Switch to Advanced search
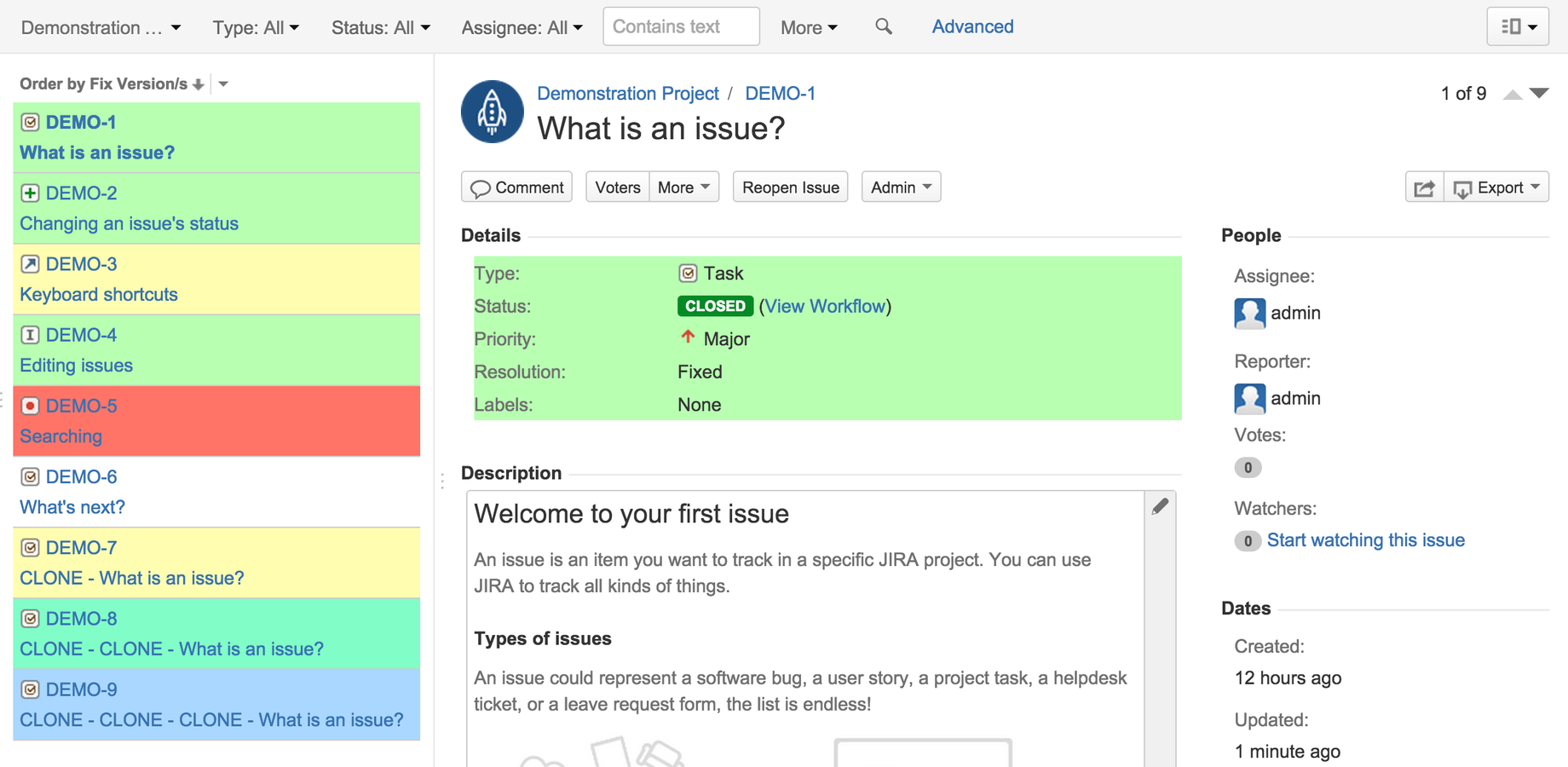The height and width of the screenshot is (767, 1568). (972, 26)
